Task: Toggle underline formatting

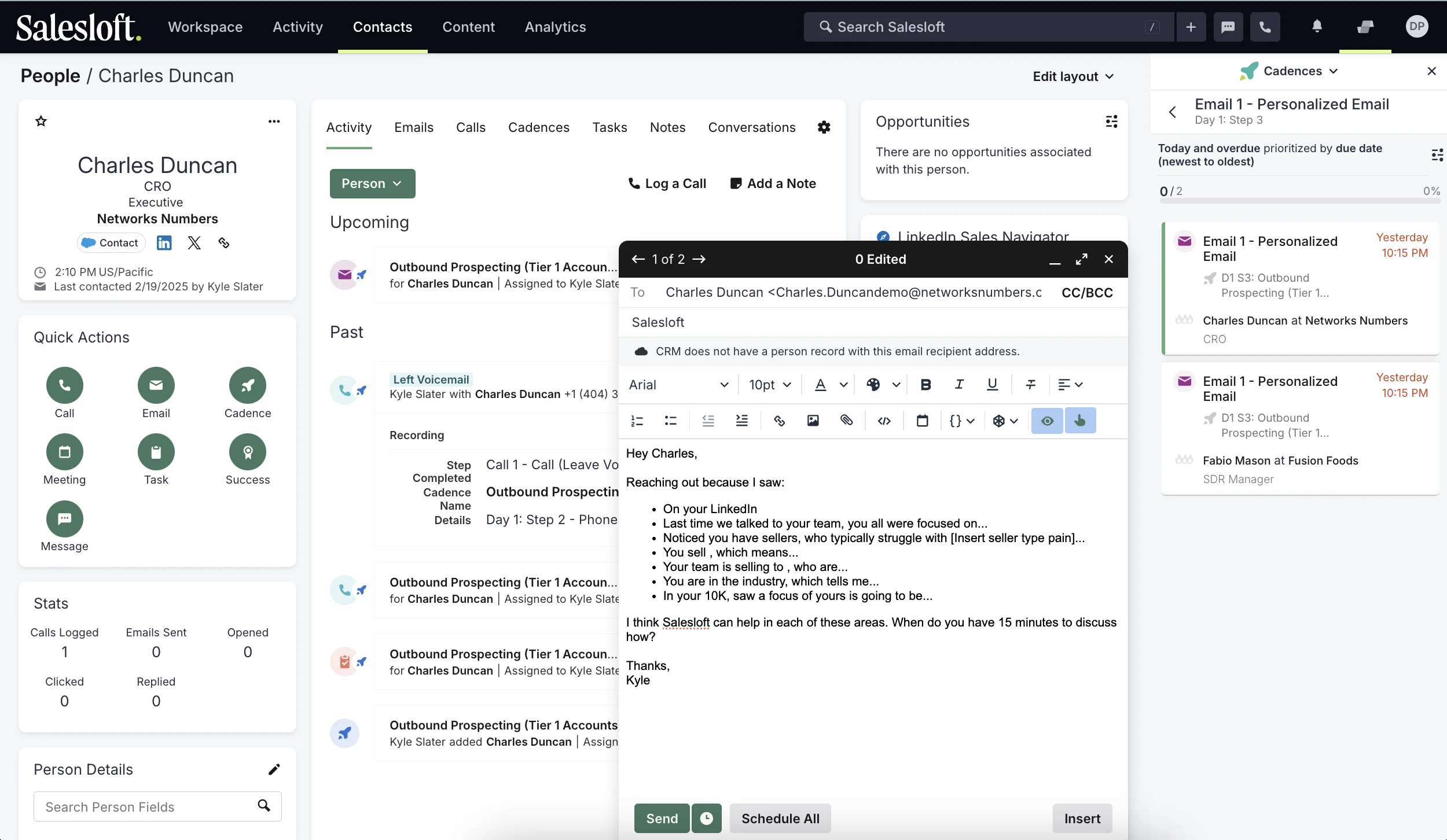Action: (x=993, y=385)
